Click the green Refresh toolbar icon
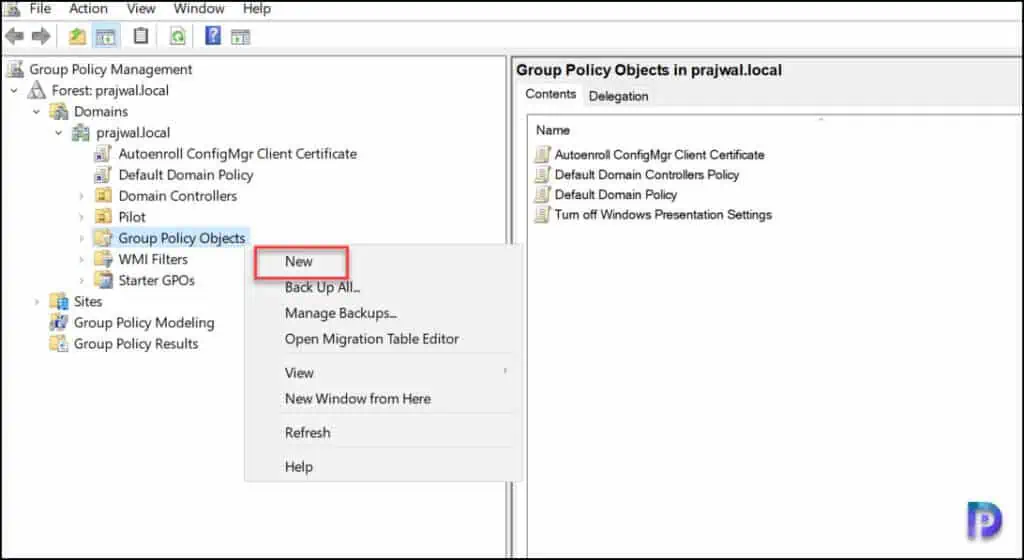The width and height of the screenshot is (1024, 560). [177, 36]
